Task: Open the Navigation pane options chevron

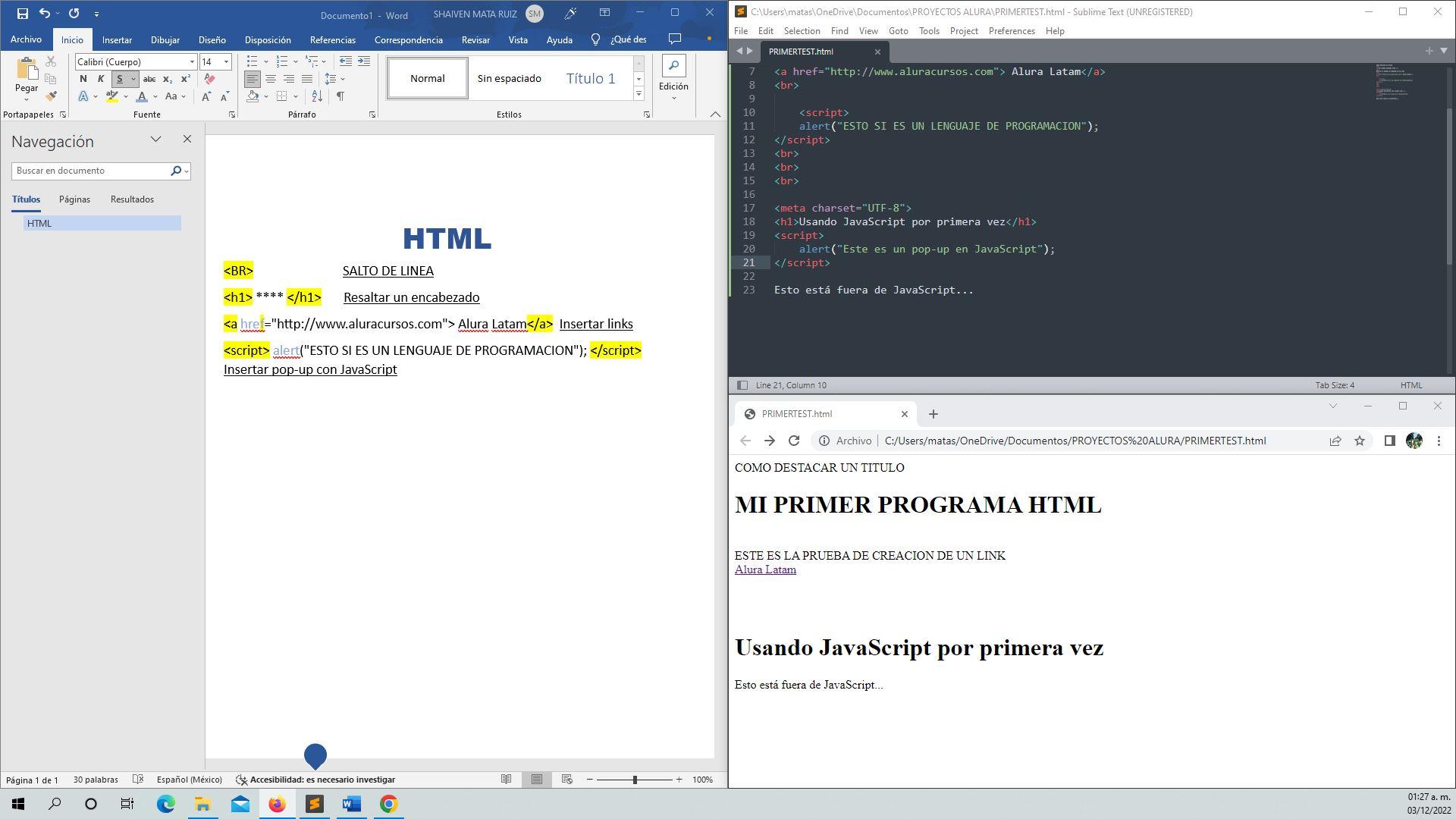Action: point(156,140)
